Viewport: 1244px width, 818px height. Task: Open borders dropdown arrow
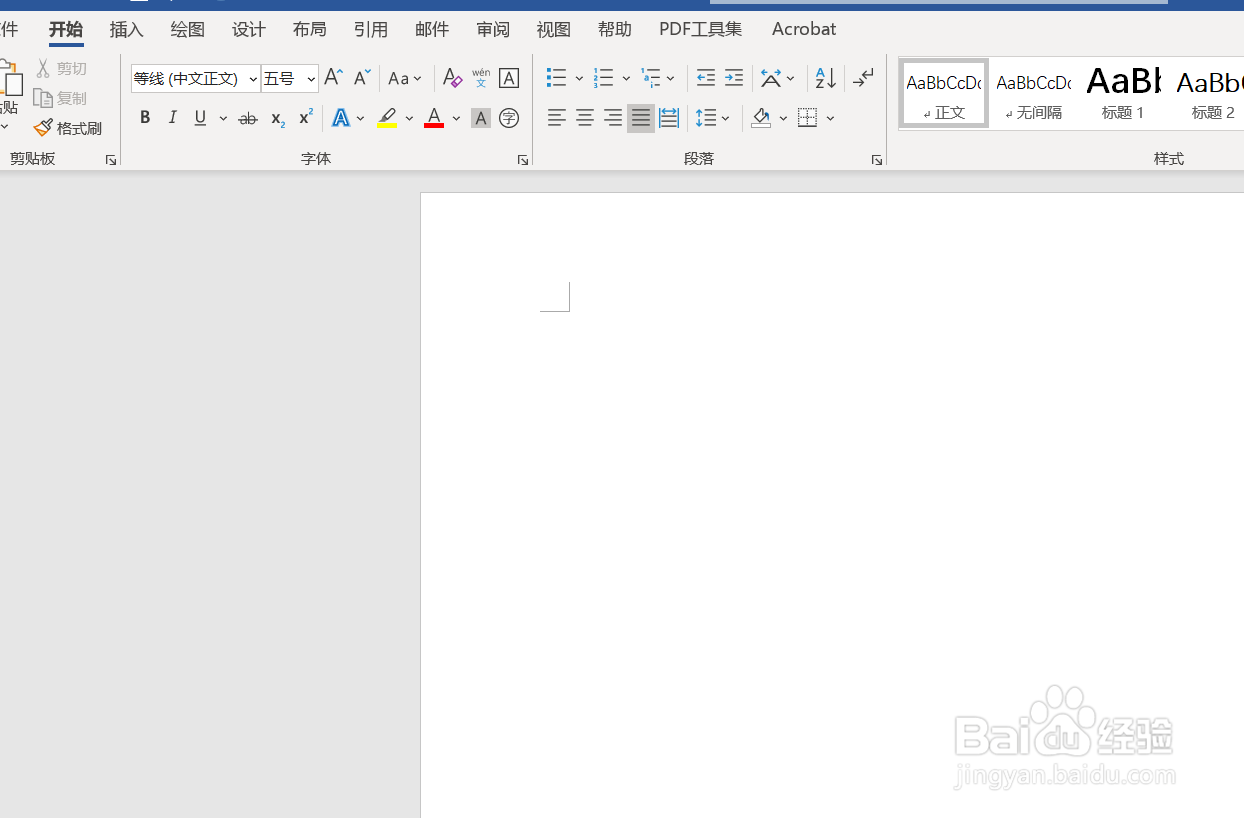830,118
